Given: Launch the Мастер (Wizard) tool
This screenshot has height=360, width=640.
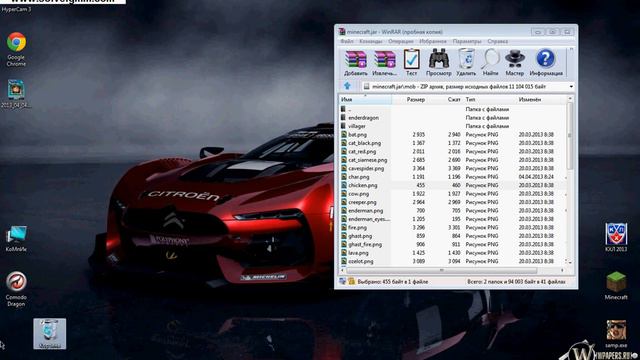Looking at the screenshot, I should (515, 62).
